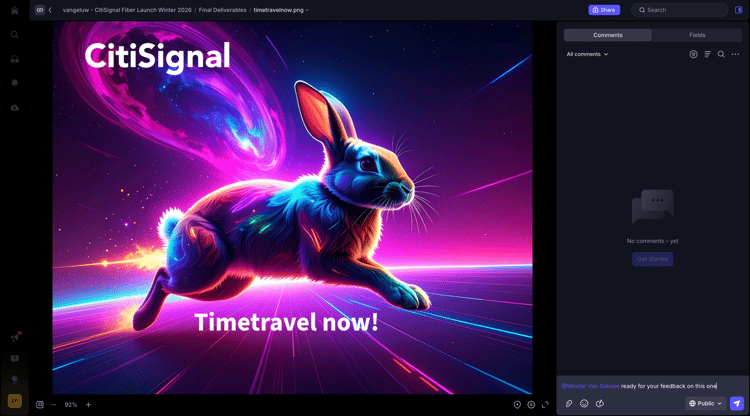The height and width of the screenshot is (416, 750).
Task: Open the help question bubble icon
Action: click(x=15, y=359)
